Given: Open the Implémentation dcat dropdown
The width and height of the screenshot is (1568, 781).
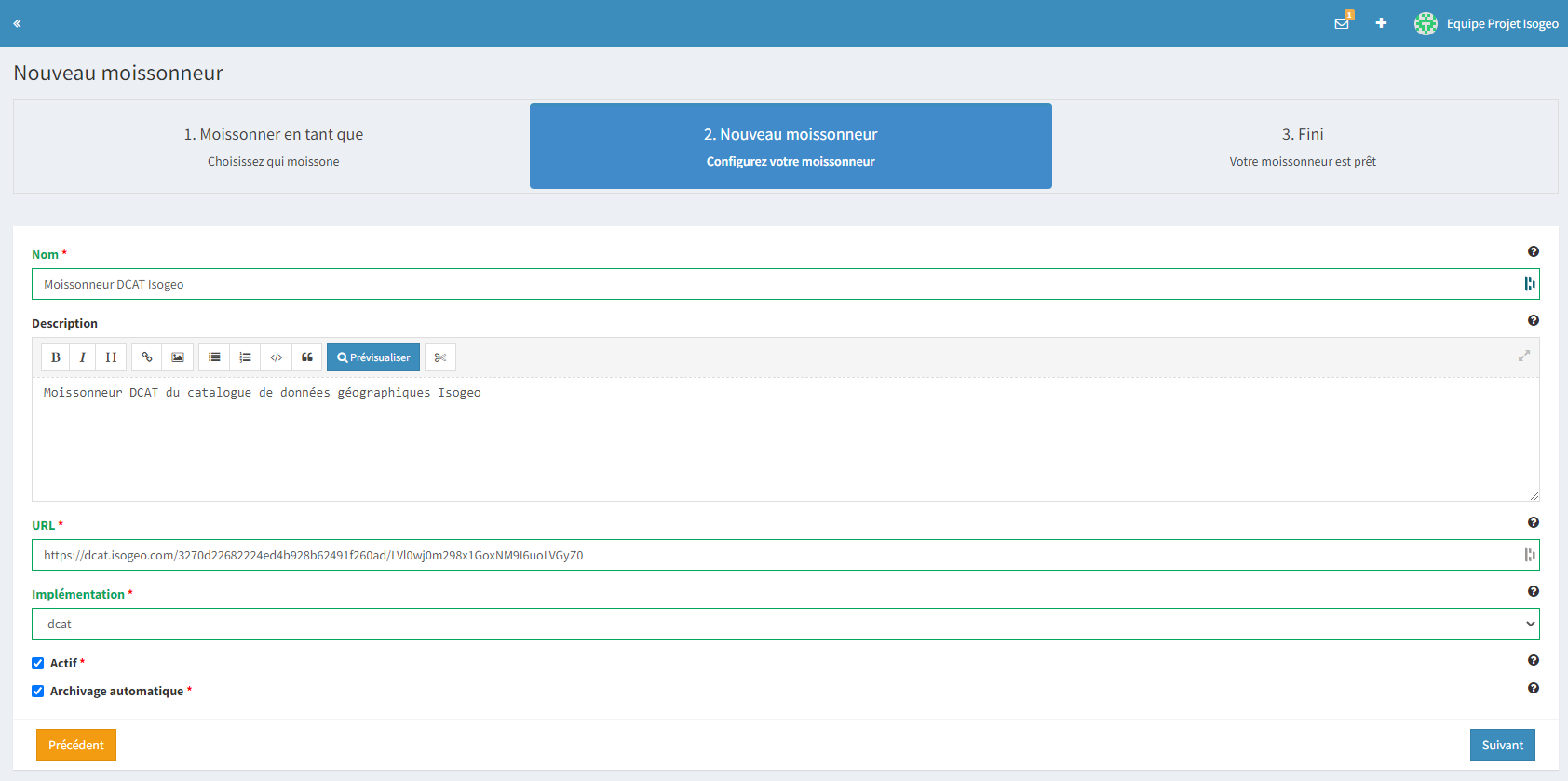Looking at the screenshot, I should click(x=786, y=624).
